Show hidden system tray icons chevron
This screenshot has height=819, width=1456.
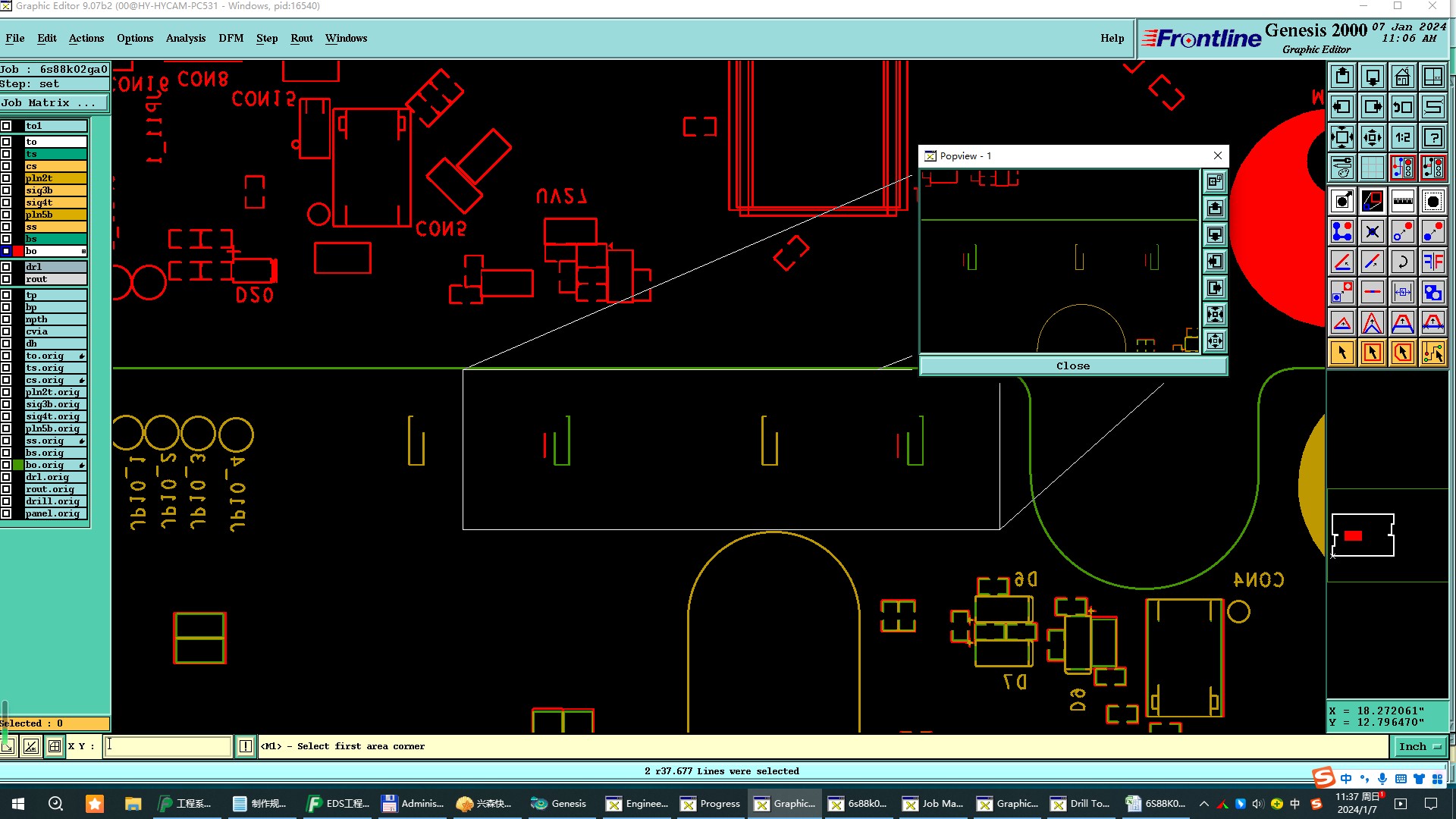(x=1203, y=804)
